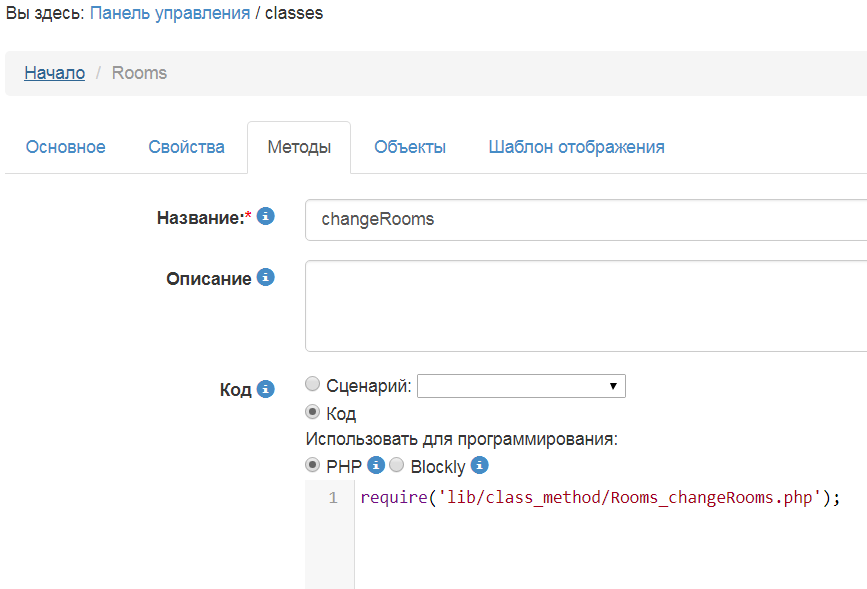Select the Сценарий radio button

pyautogui.click(x=313, y=385)
